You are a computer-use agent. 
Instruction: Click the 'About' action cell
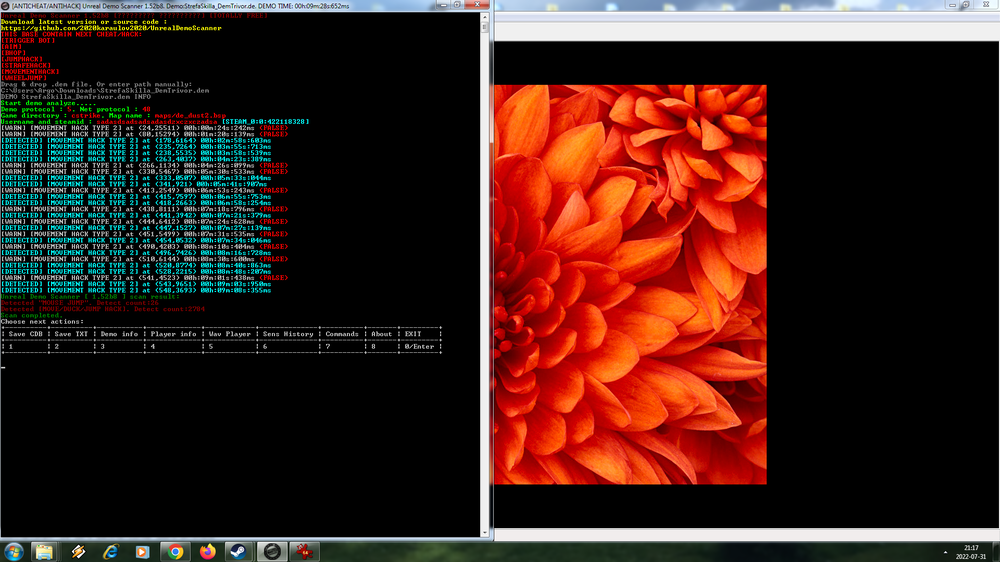pyautogui.click(x=381, y=334)
